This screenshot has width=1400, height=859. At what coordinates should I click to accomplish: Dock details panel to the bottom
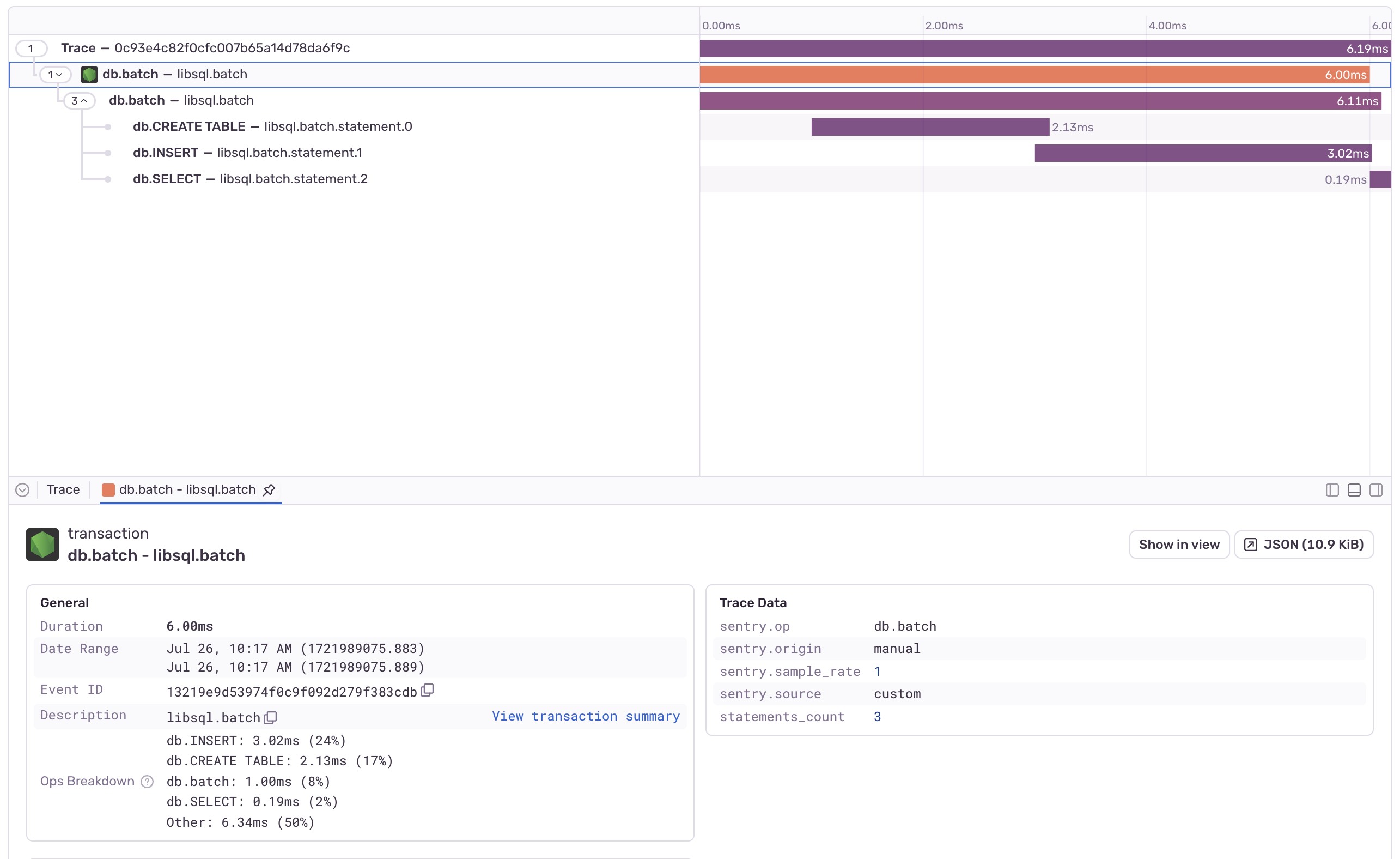coord(1354,490)
